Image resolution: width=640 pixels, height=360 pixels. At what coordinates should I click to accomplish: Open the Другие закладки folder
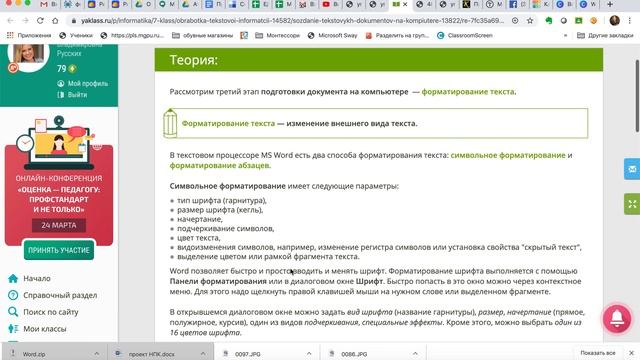[x=605, y=36]
